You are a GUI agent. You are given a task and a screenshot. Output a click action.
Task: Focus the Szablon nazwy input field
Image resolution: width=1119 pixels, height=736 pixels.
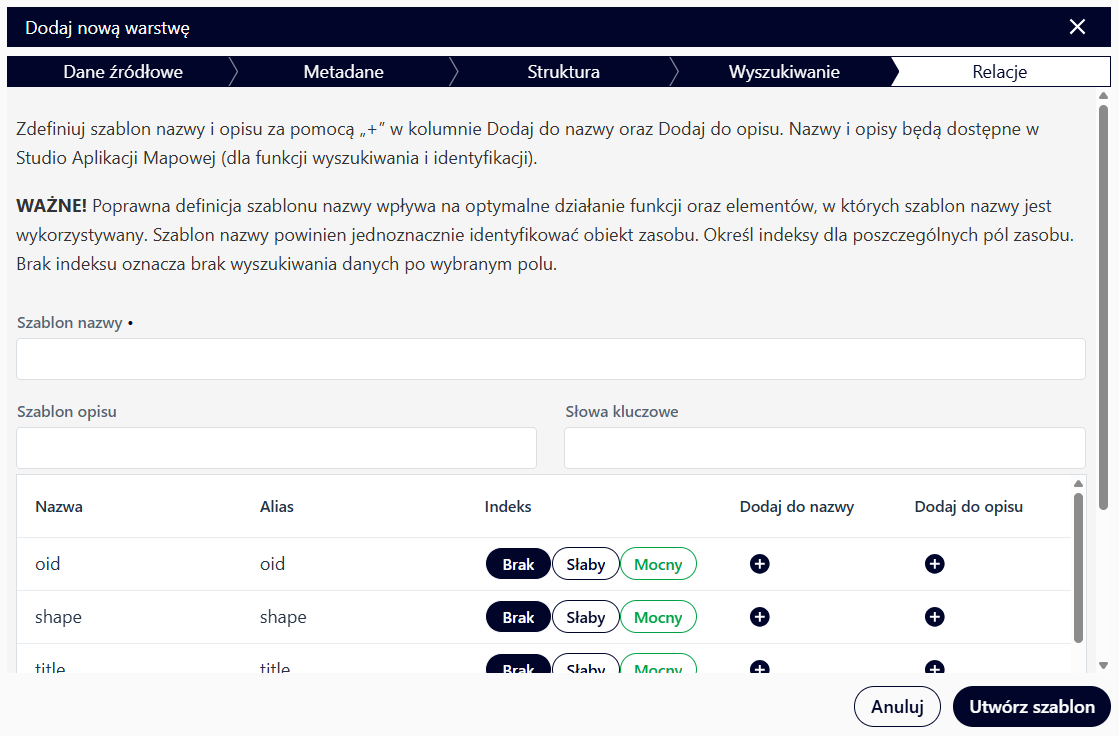pos(550,359)
